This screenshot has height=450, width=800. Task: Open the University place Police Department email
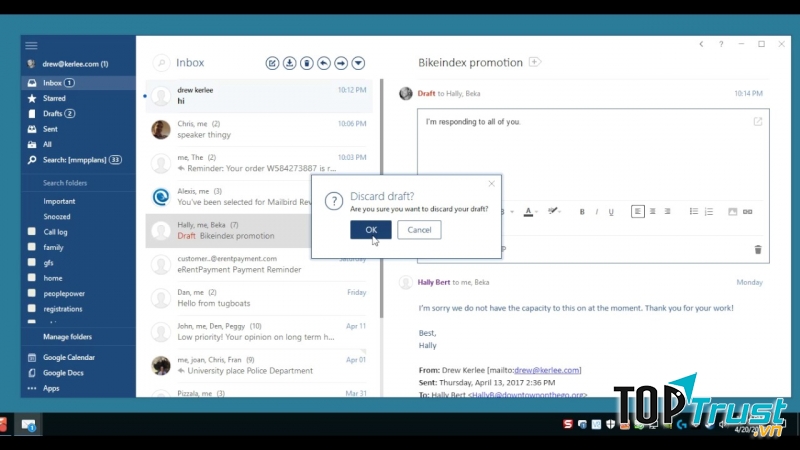pos(259,365)
